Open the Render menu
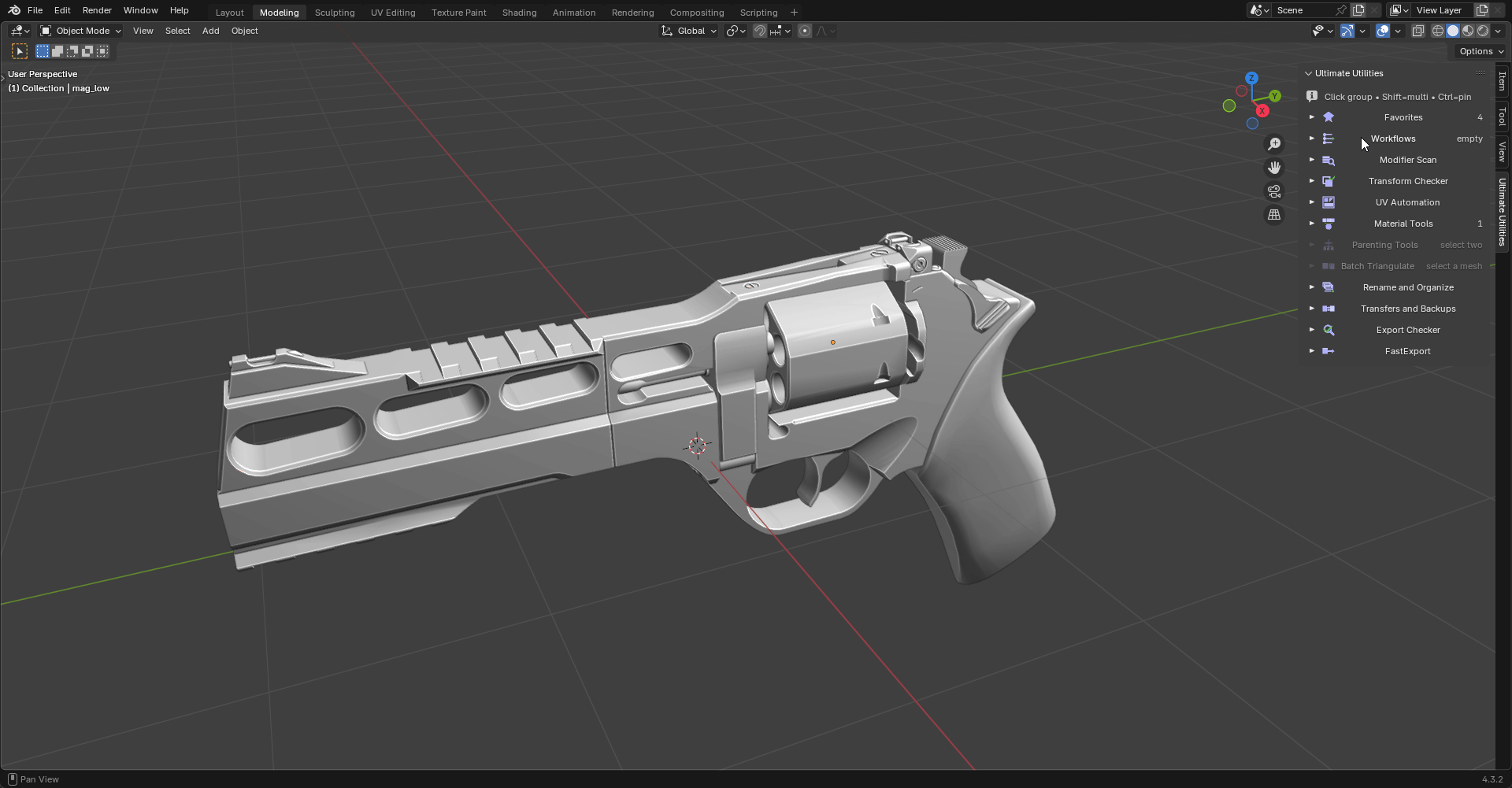Screen dimensions: 1512x788 tap(97, 10)
